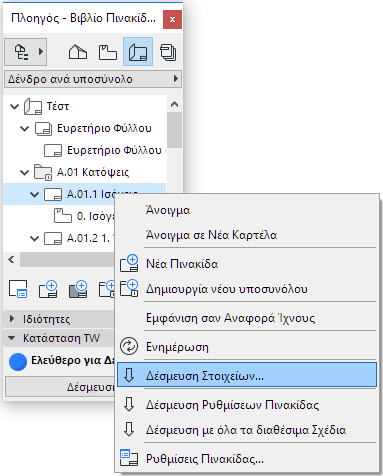Screen dimensions: 383x476
Task: Switch to View Map icon
Action: (108, 52)
